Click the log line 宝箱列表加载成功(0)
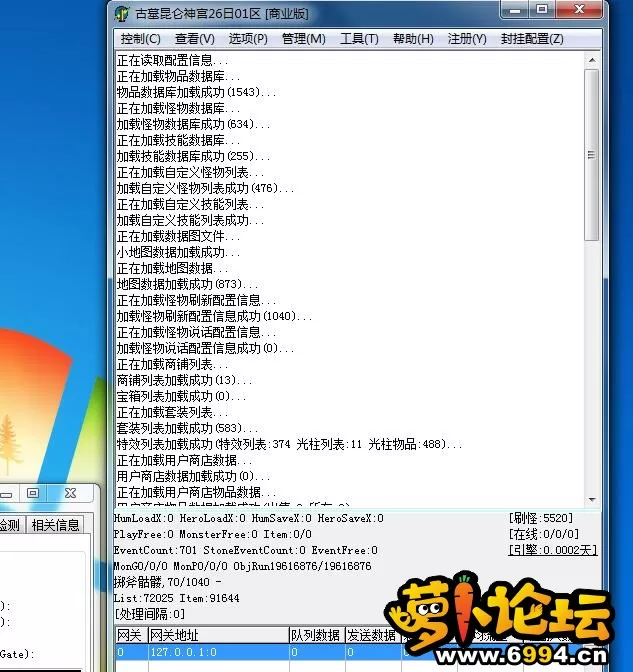 coord(181,396)
